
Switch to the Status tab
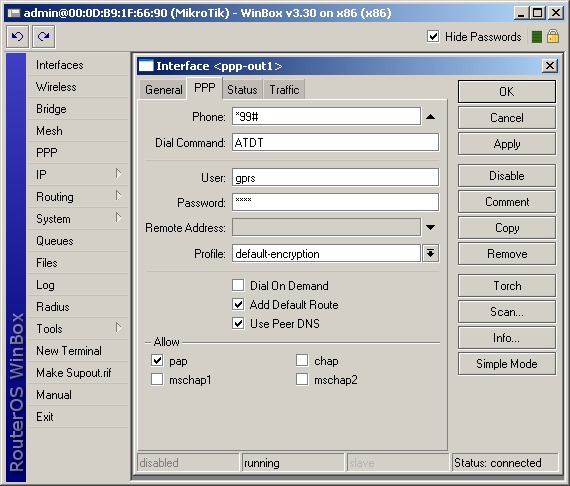point(242,89)
